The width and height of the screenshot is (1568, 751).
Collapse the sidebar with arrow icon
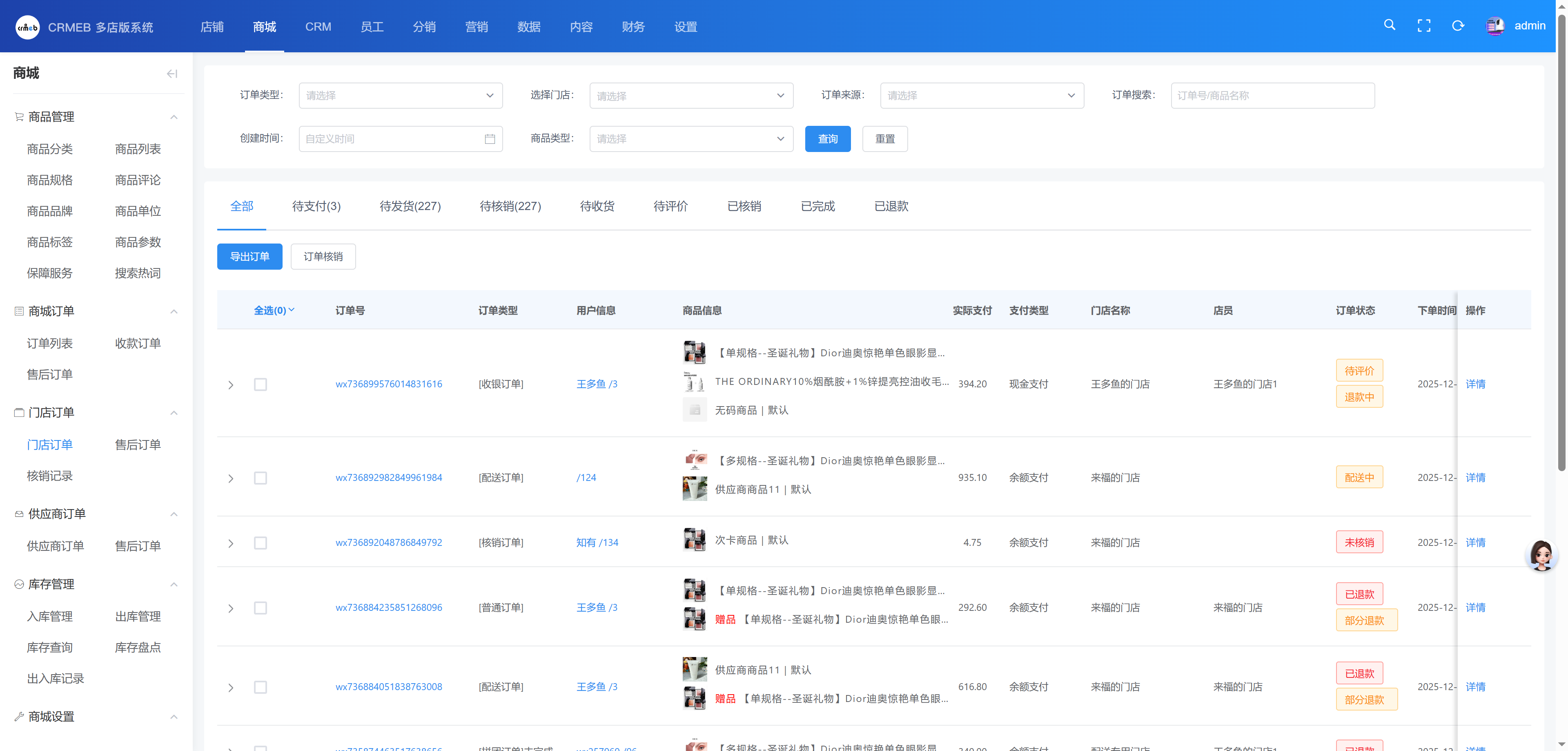(172, 74)
